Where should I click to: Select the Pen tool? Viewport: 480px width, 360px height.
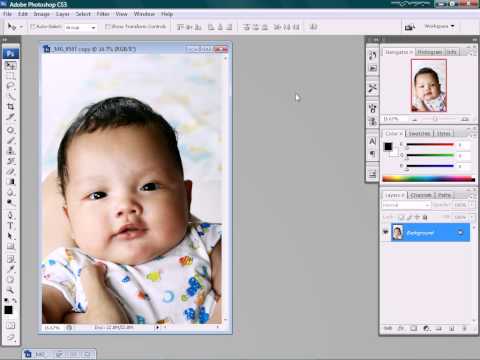point(11,215)
